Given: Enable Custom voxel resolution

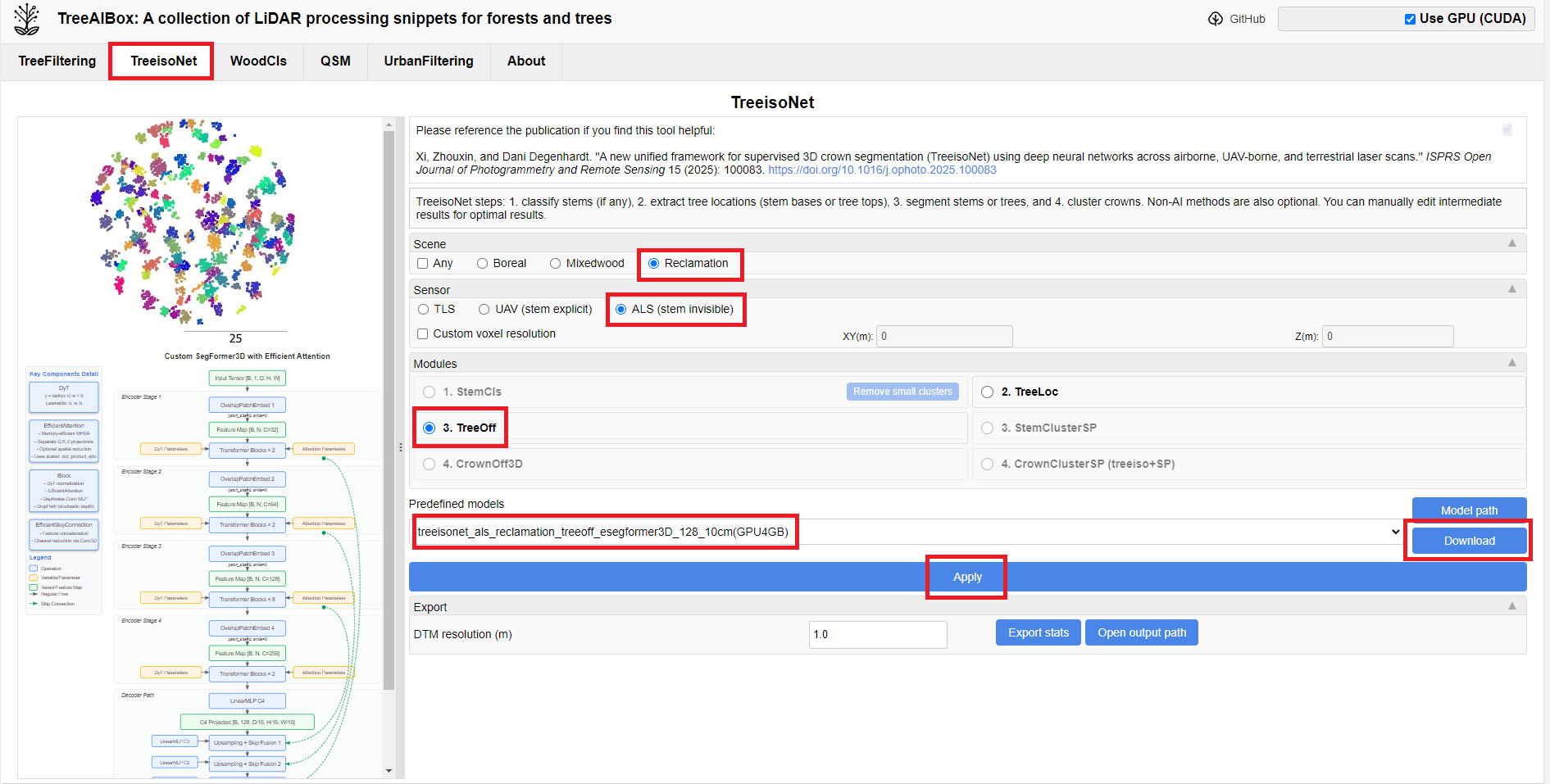Looking at the screenshot, I should (x=423, y=333).
